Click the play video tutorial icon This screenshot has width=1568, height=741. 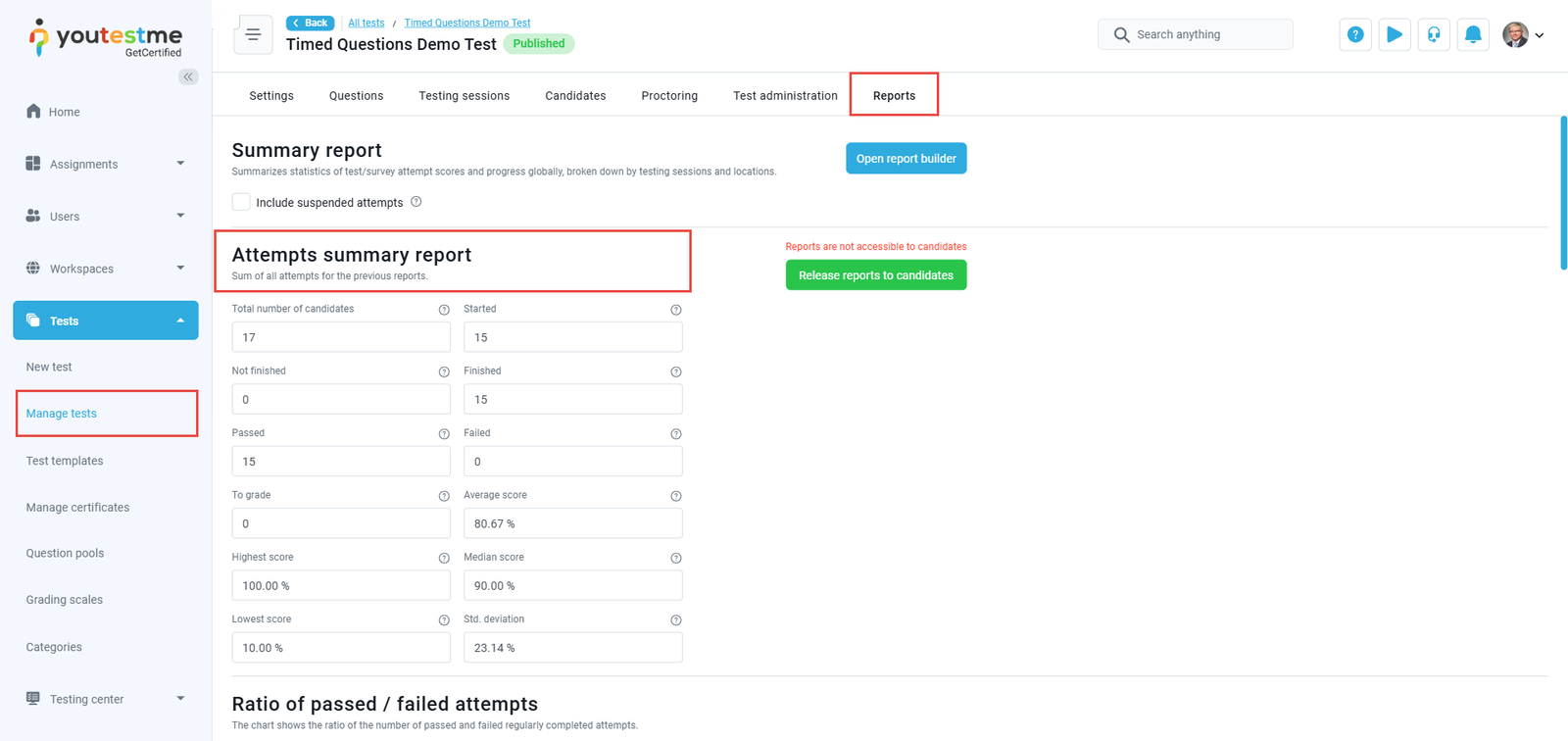tap(1395, 35)
